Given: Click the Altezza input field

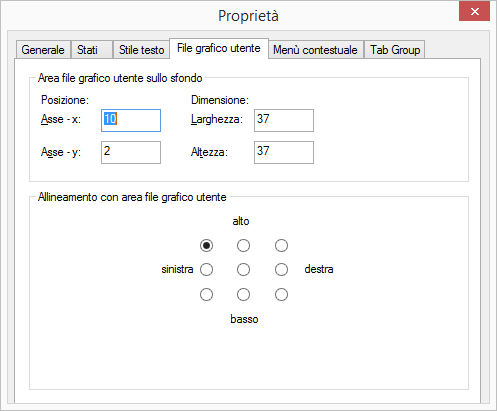Looking at the screenshot, I should pos(284,152).
